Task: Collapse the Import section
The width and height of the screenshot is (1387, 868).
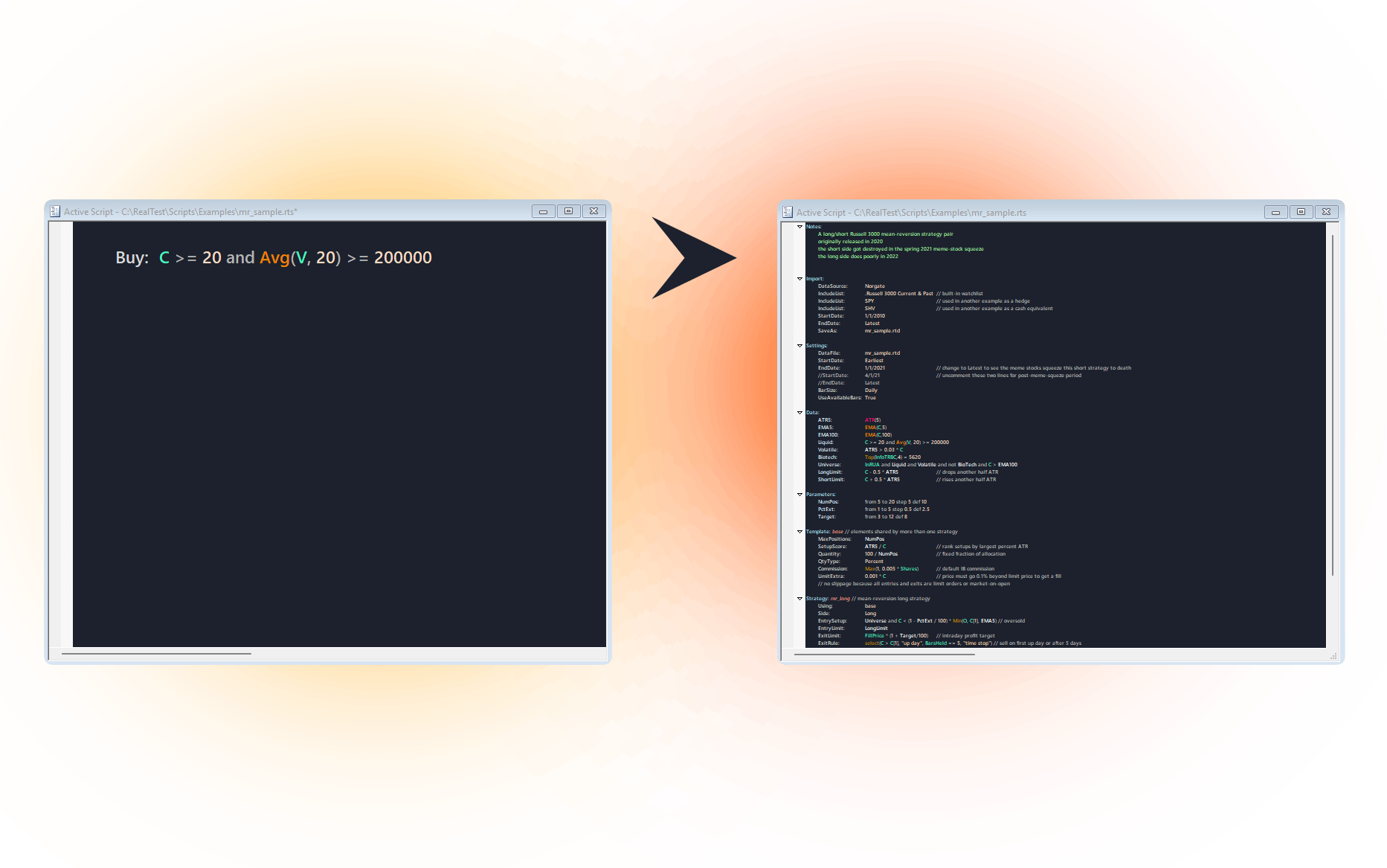Action: (800, 279)
